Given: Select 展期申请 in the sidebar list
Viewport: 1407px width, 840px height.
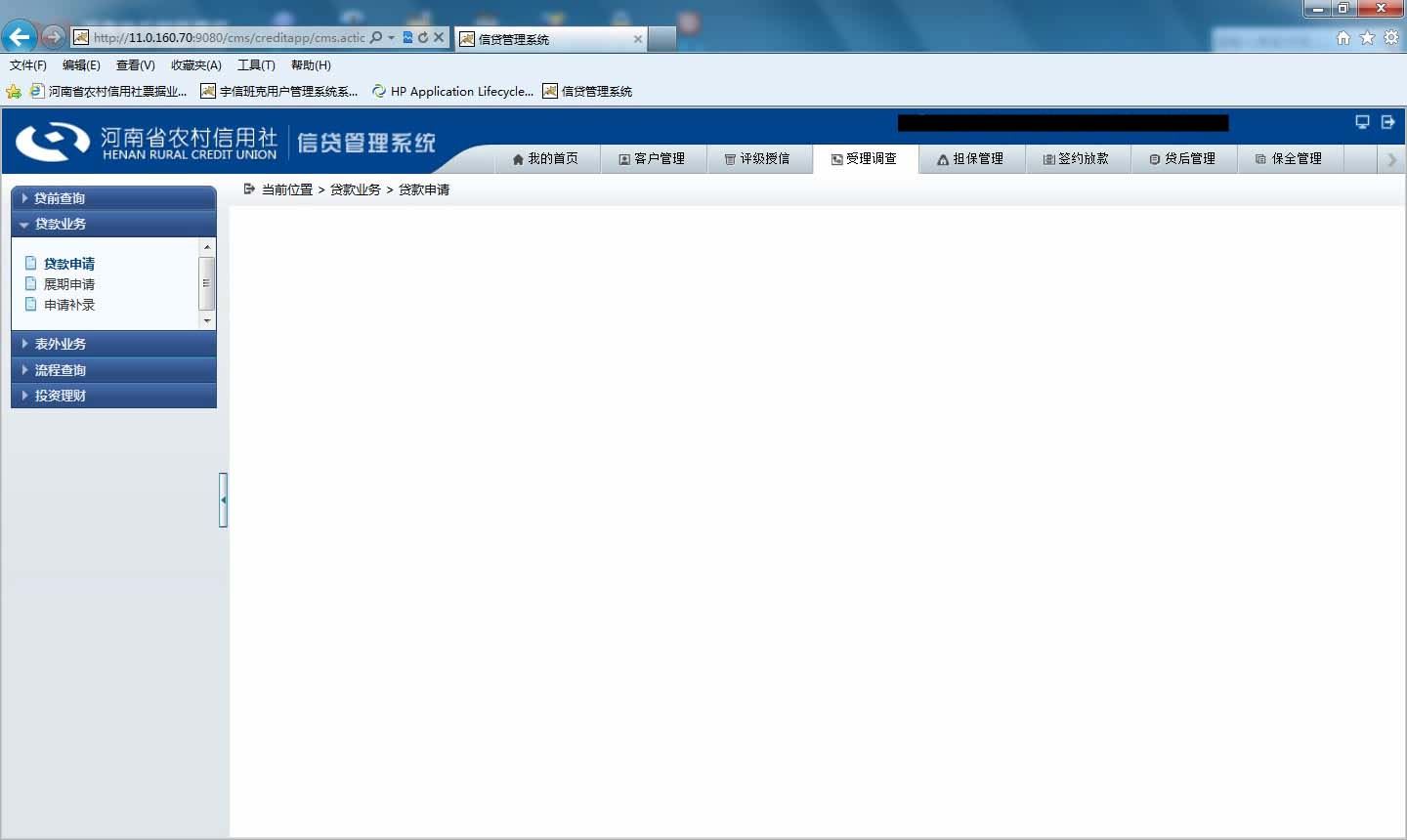Looking at the screenshot, I should [x=69, y=284].
